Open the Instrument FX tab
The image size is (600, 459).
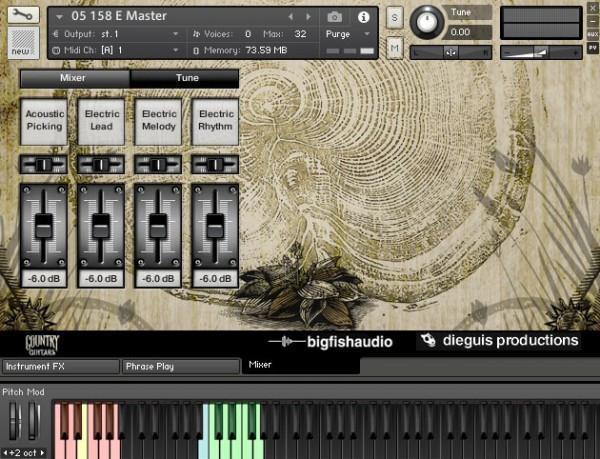point(60,367)
